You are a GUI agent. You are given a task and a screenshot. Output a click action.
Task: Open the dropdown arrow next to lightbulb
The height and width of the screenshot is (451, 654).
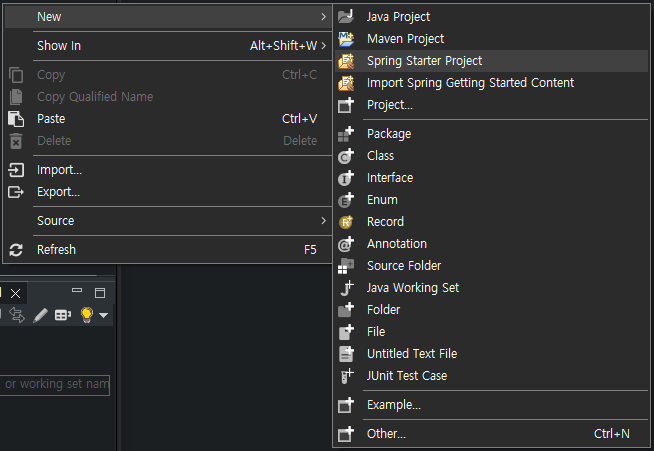pos(103,315)
